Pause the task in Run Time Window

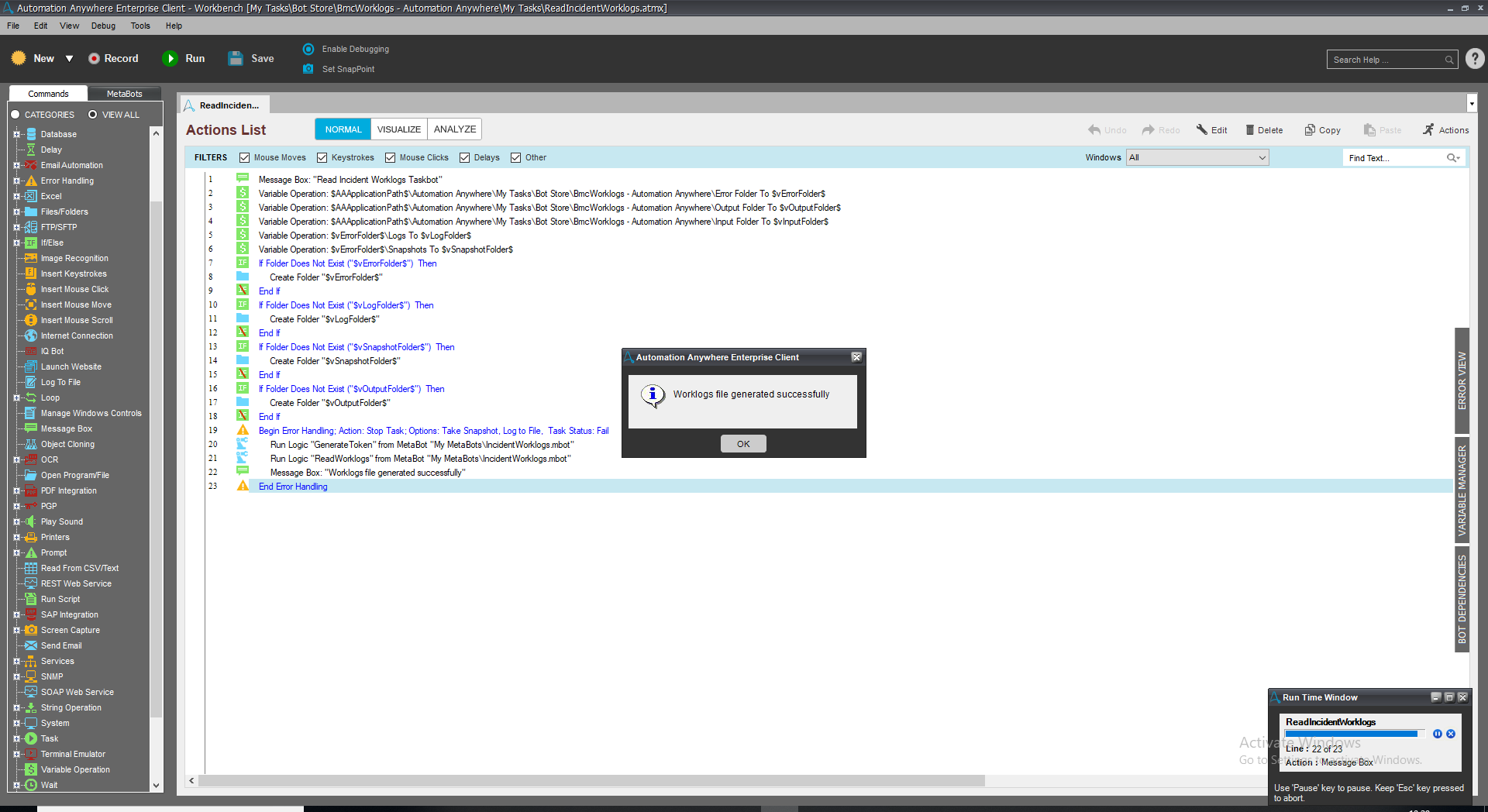1438,734
